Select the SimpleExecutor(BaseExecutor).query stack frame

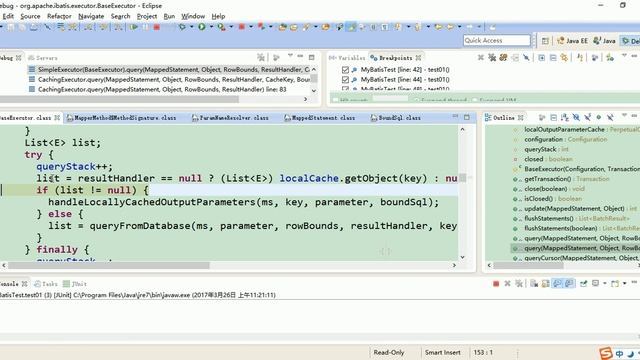click(169, 70)
